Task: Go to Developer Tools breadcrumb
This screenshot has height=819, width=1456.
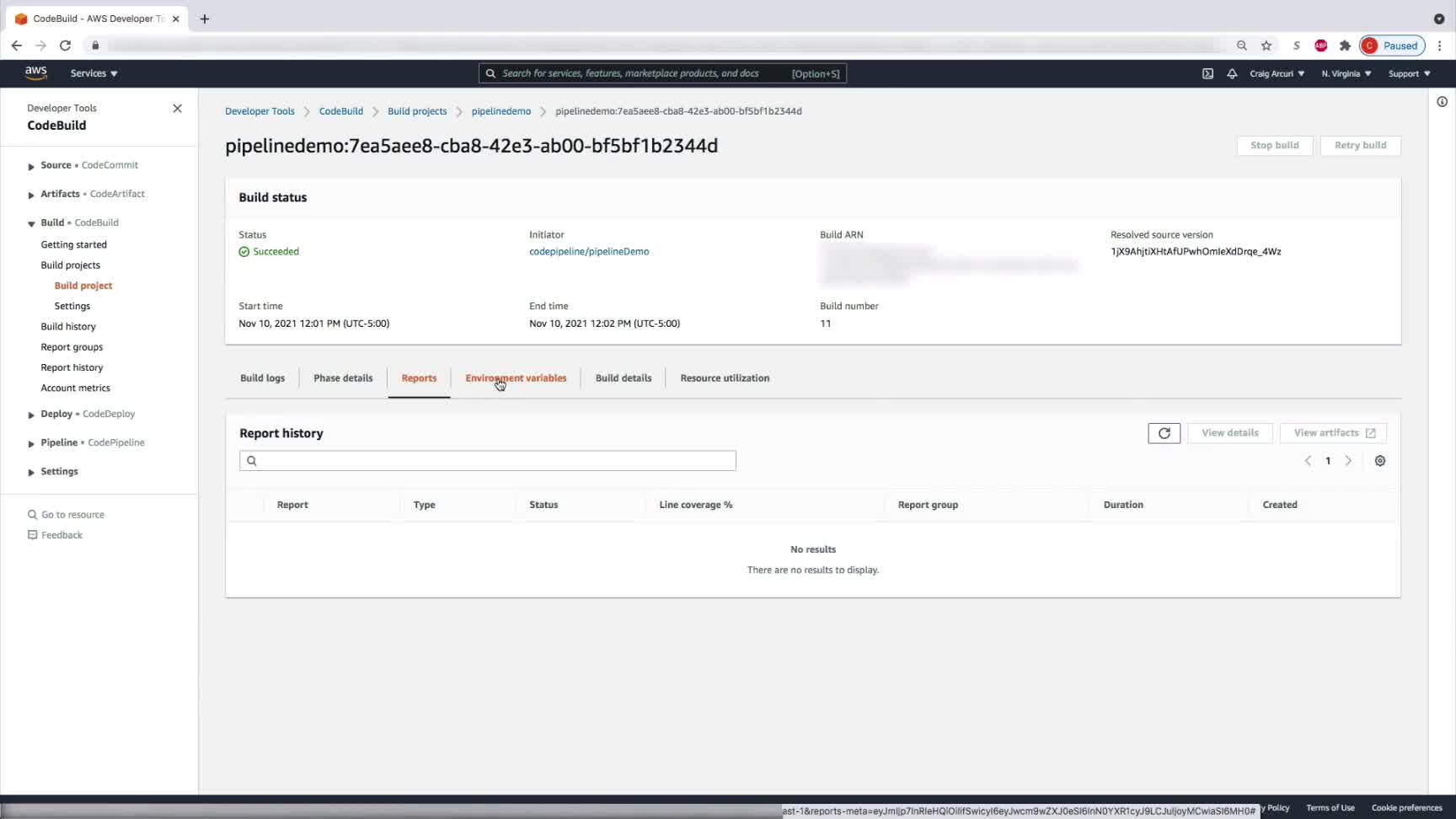Action: click(x=260, y=111)
